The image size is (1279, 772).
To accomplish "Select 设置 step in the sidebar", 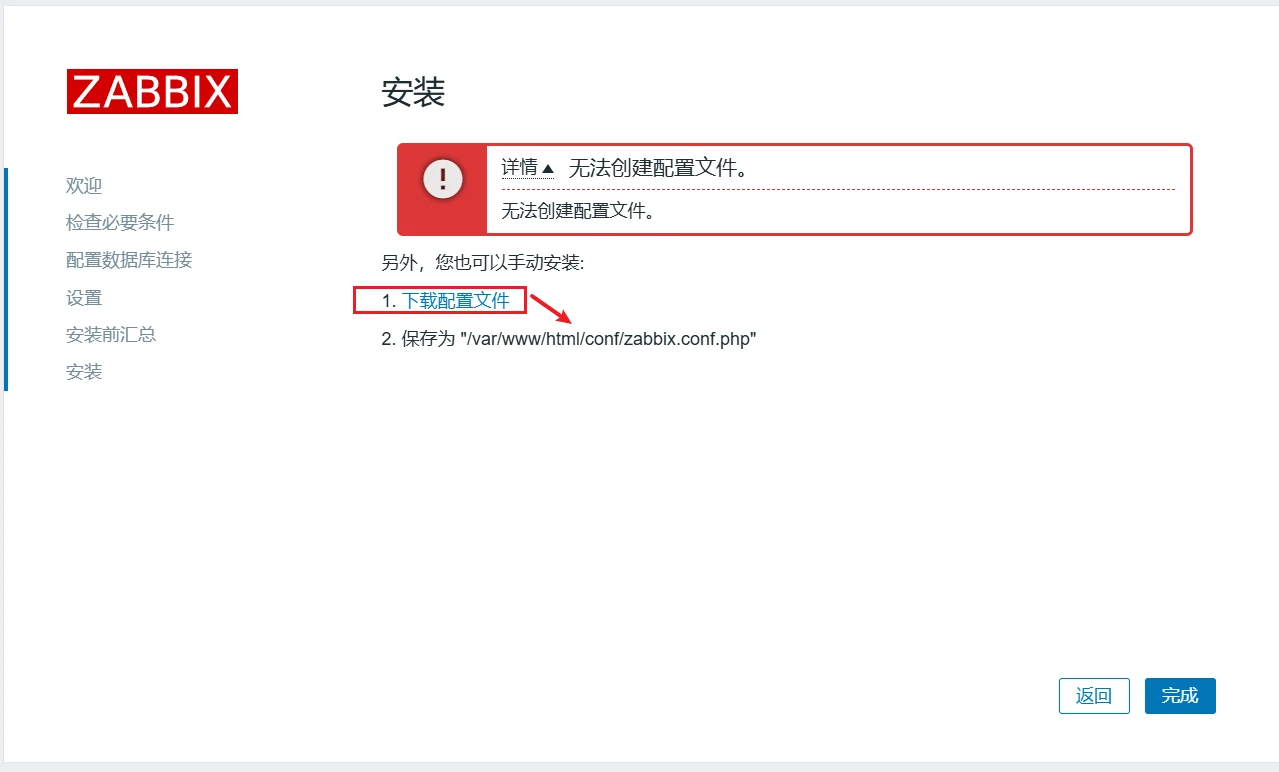I will point(84,298).
